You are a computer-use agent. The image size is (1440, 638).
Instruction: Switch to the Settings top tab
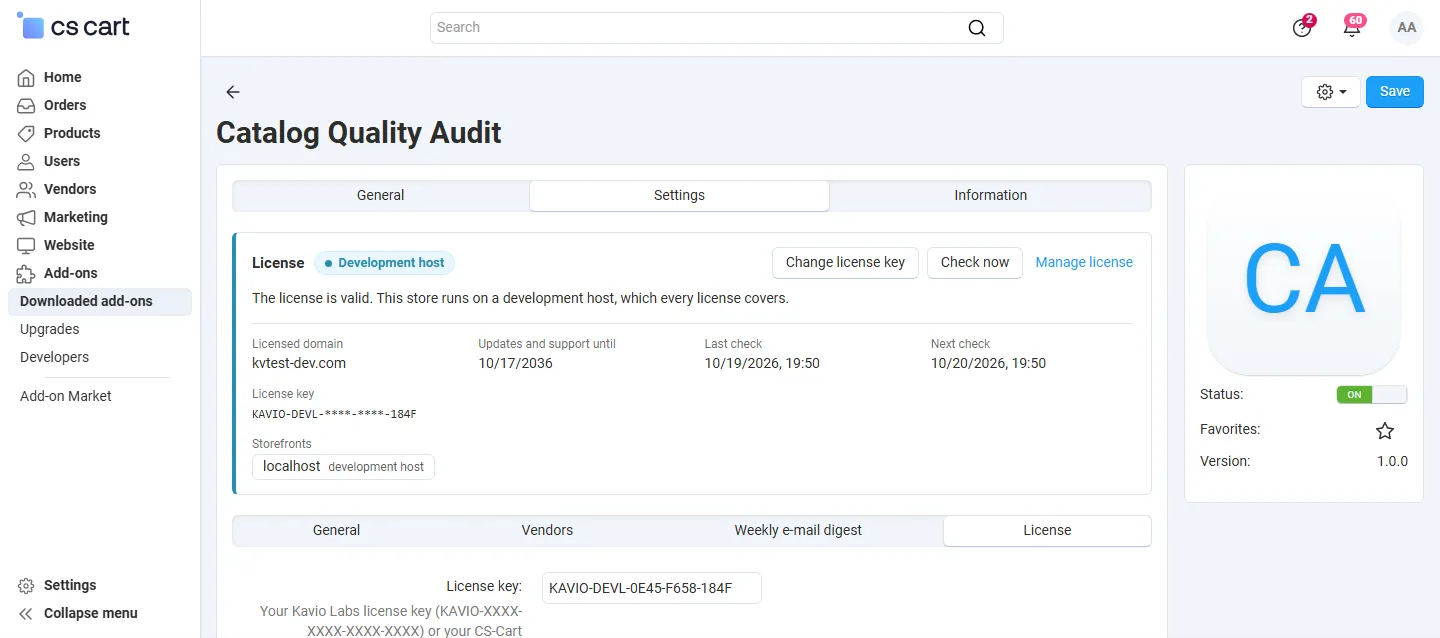click(x=680, y=196)
